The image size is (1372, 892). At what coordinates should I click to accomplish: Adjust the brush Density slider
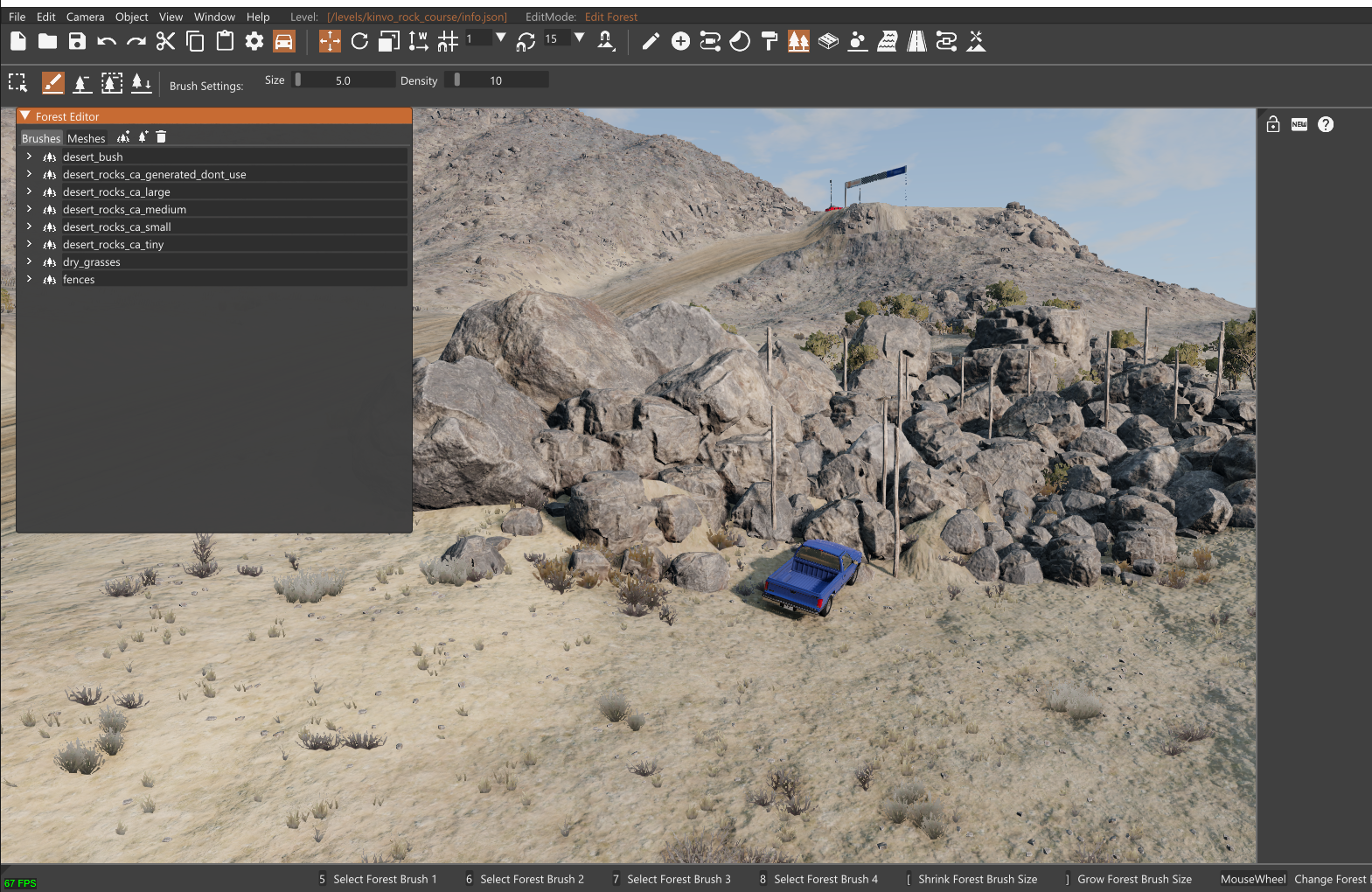(x=497, y=80)
